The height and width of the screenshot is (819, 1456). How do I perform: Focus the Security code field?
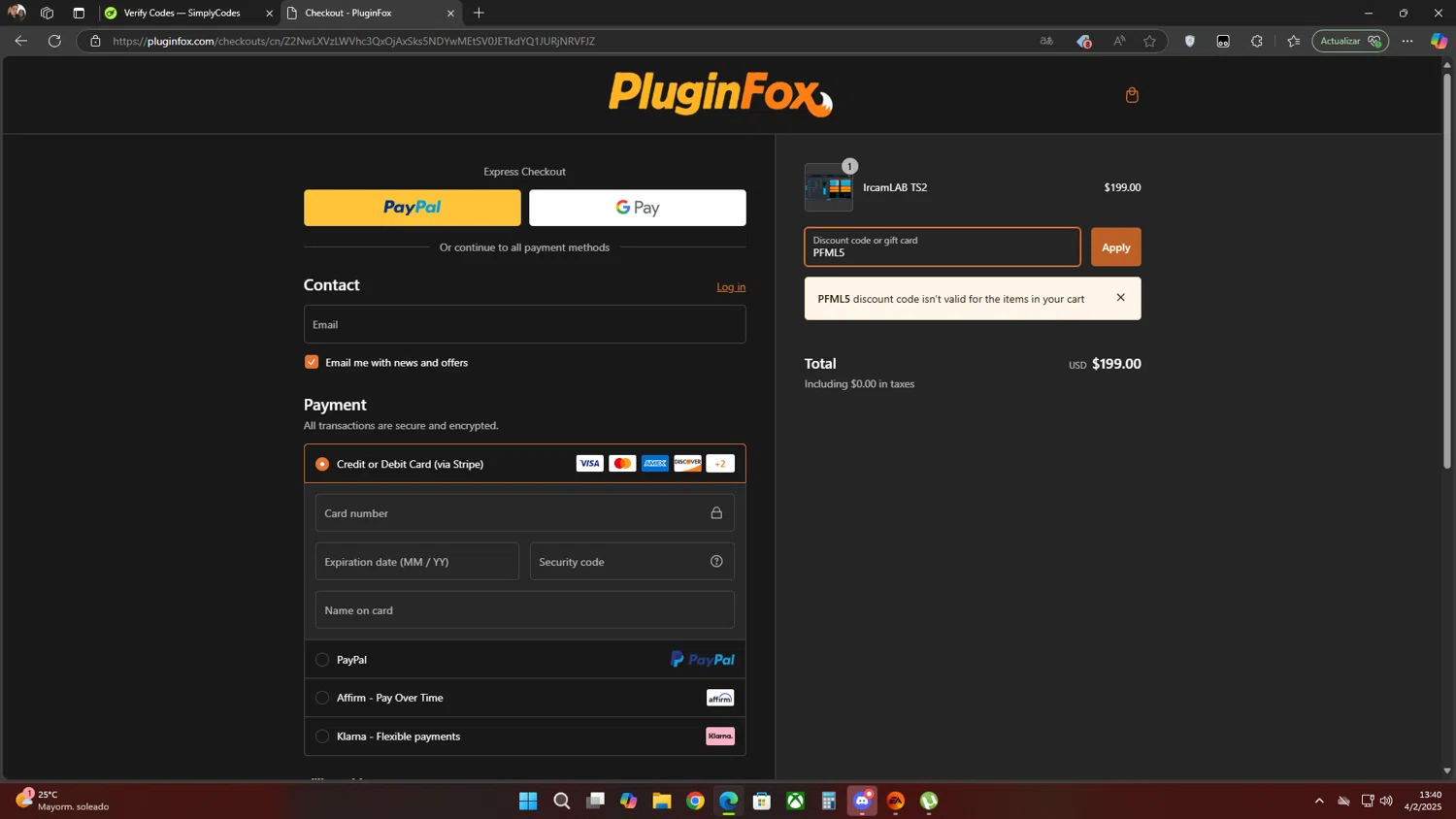632,562
